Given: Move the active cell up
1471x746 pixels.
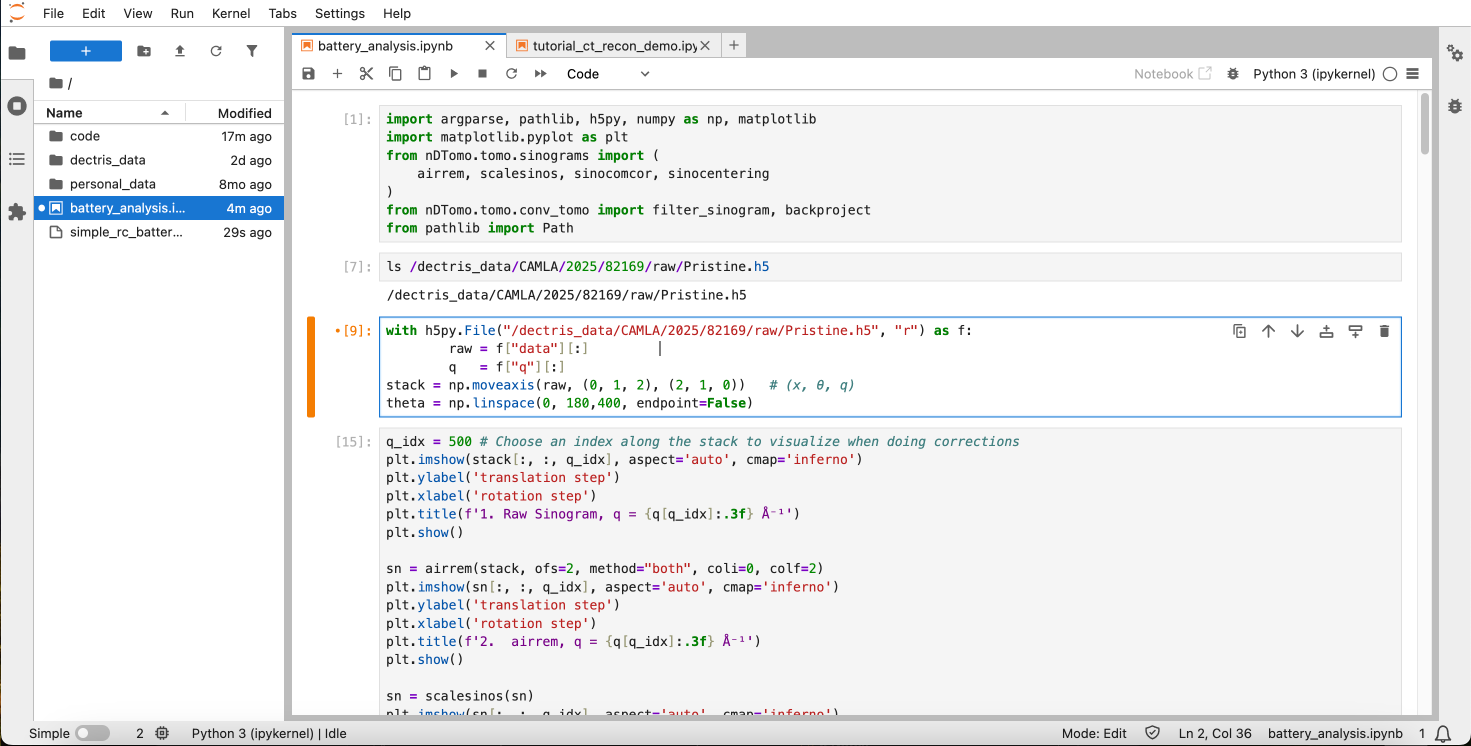Looking at the screenshot, I should coord(1268,331).
